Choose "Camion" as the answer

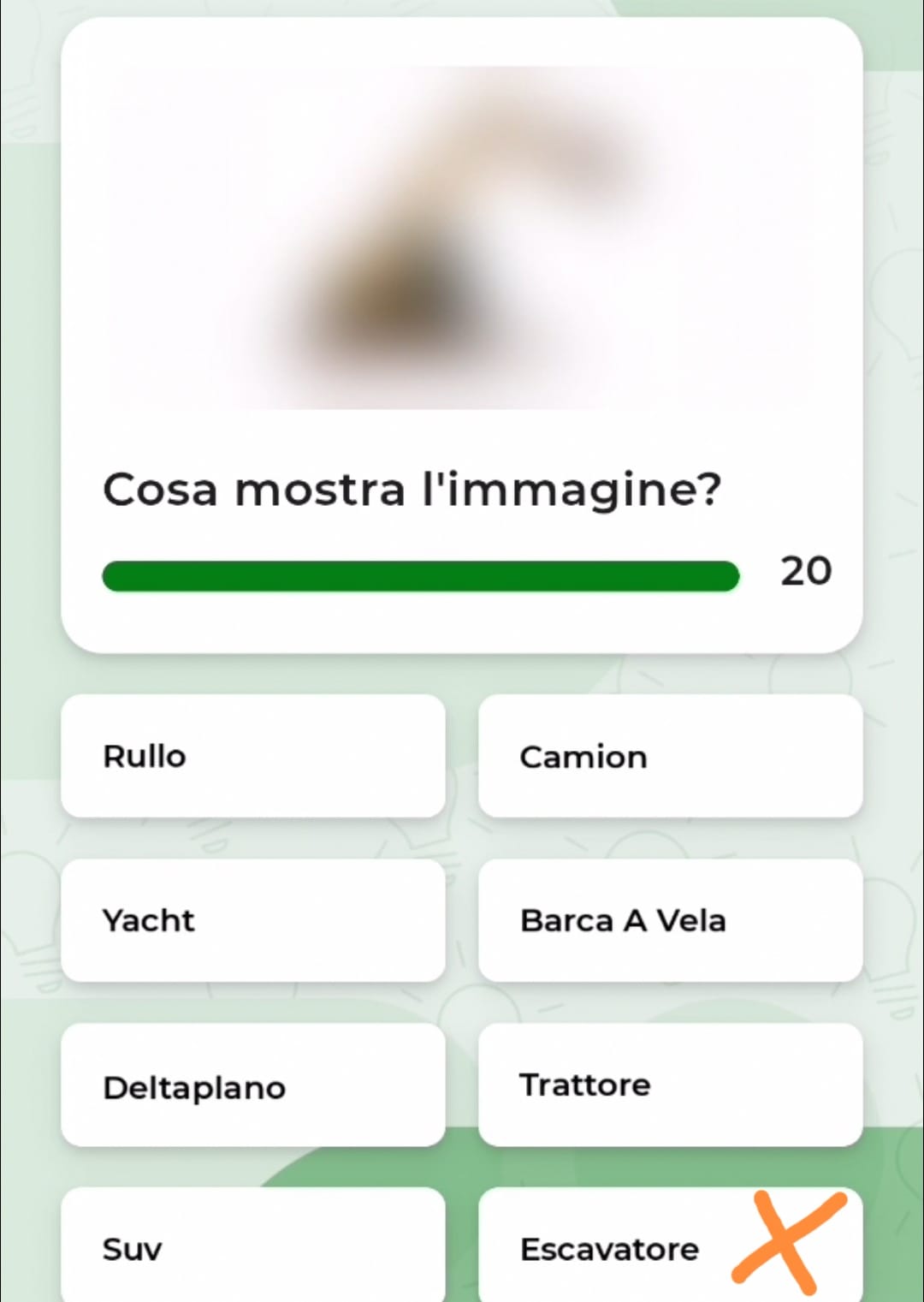(x=670, y=756)
